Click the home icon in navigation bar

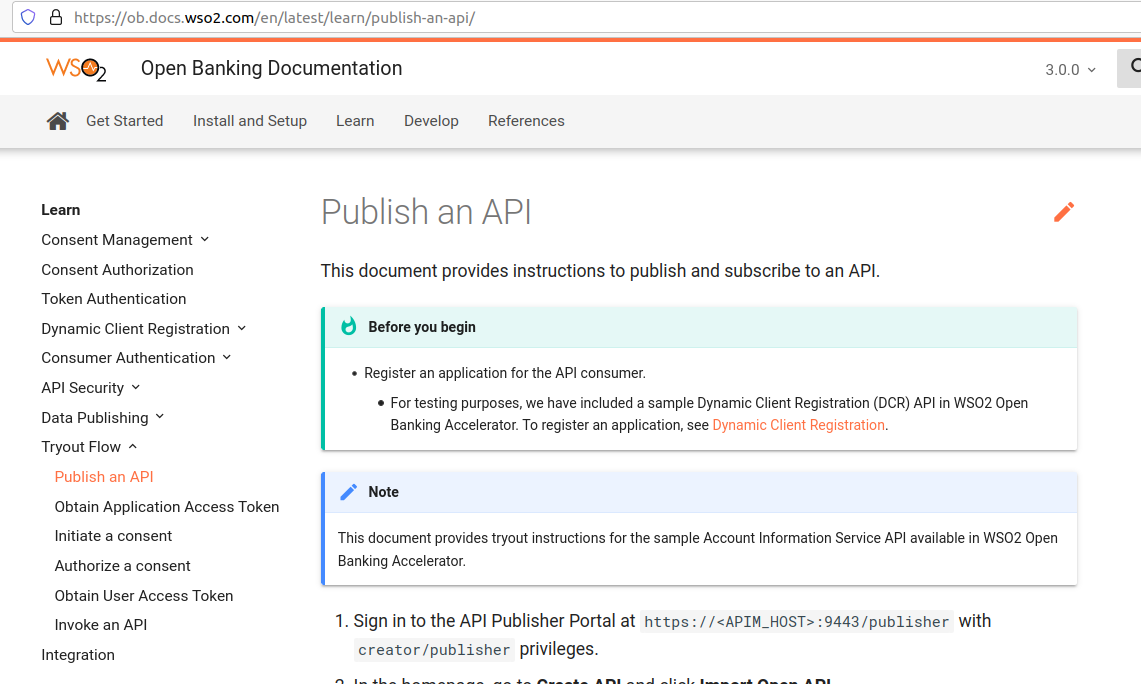tap(57, 121)
